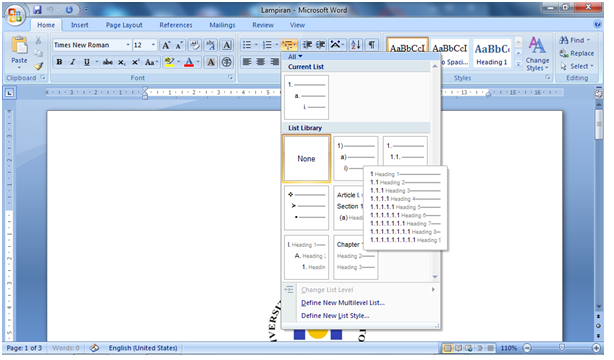Screen dimensions: 614x360
Task: Click the Numbering list icon
Action: (x=267, y=45)
